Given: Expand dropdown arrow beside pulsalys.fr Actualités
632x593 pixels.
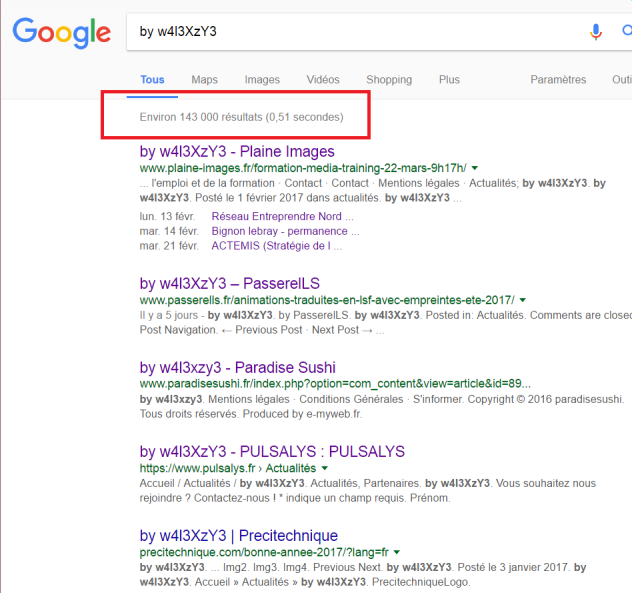Looking at the screenshot, I should point(325,469).
